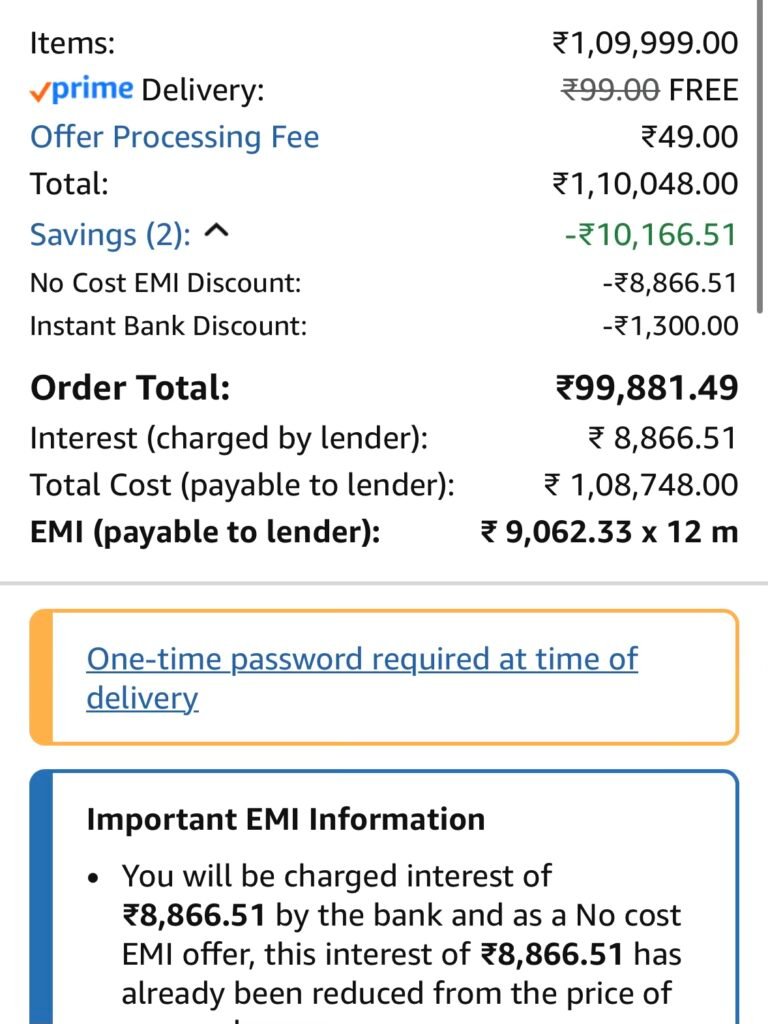Tap the green total savings amount -₹10,166.51
Screen dimensions: 768x1024
pyautogui.click(x=649, y=235)
